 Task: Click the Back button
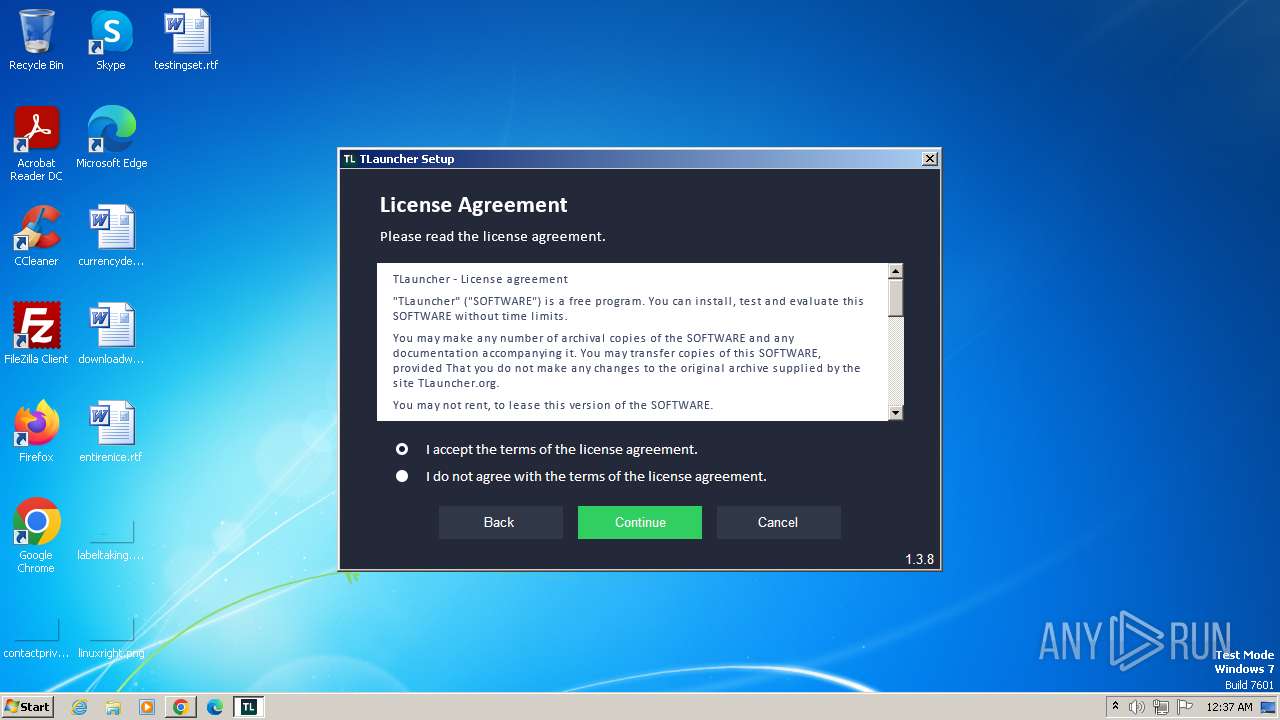click(500, 522)
